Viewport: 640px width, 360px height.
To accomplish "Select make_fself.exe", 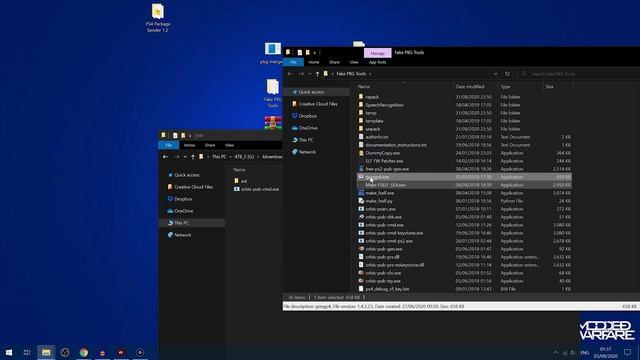I will (x=380, y=193).
